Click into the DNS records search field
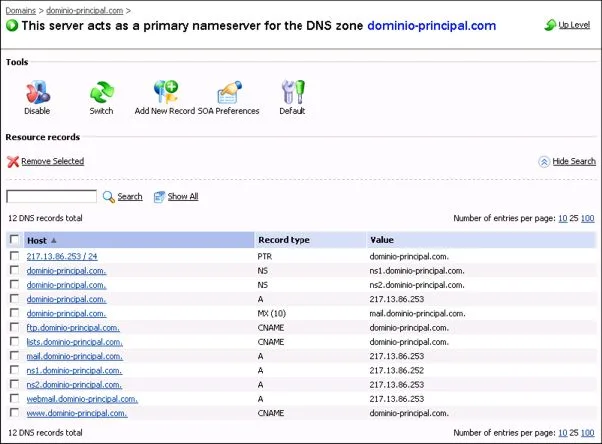 [x=51, y=196]
